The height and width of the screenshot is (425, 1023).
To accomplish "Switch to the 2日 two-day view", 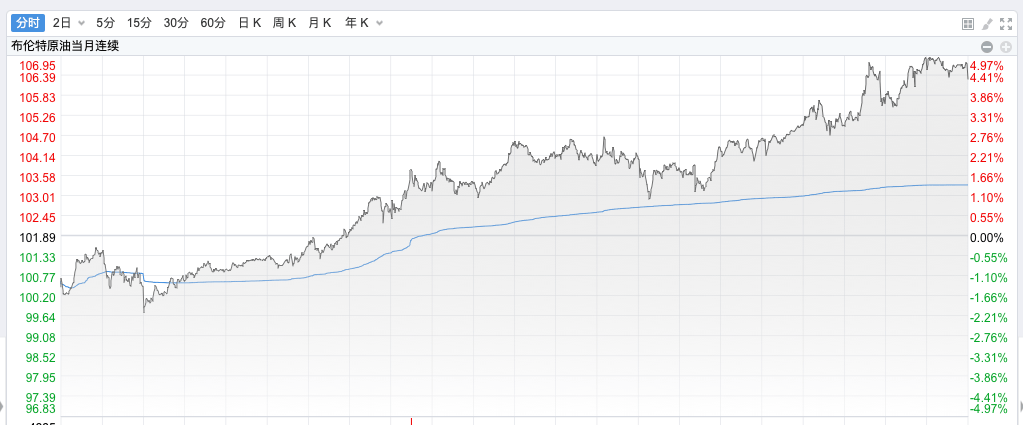I will (x=62, y=22).
